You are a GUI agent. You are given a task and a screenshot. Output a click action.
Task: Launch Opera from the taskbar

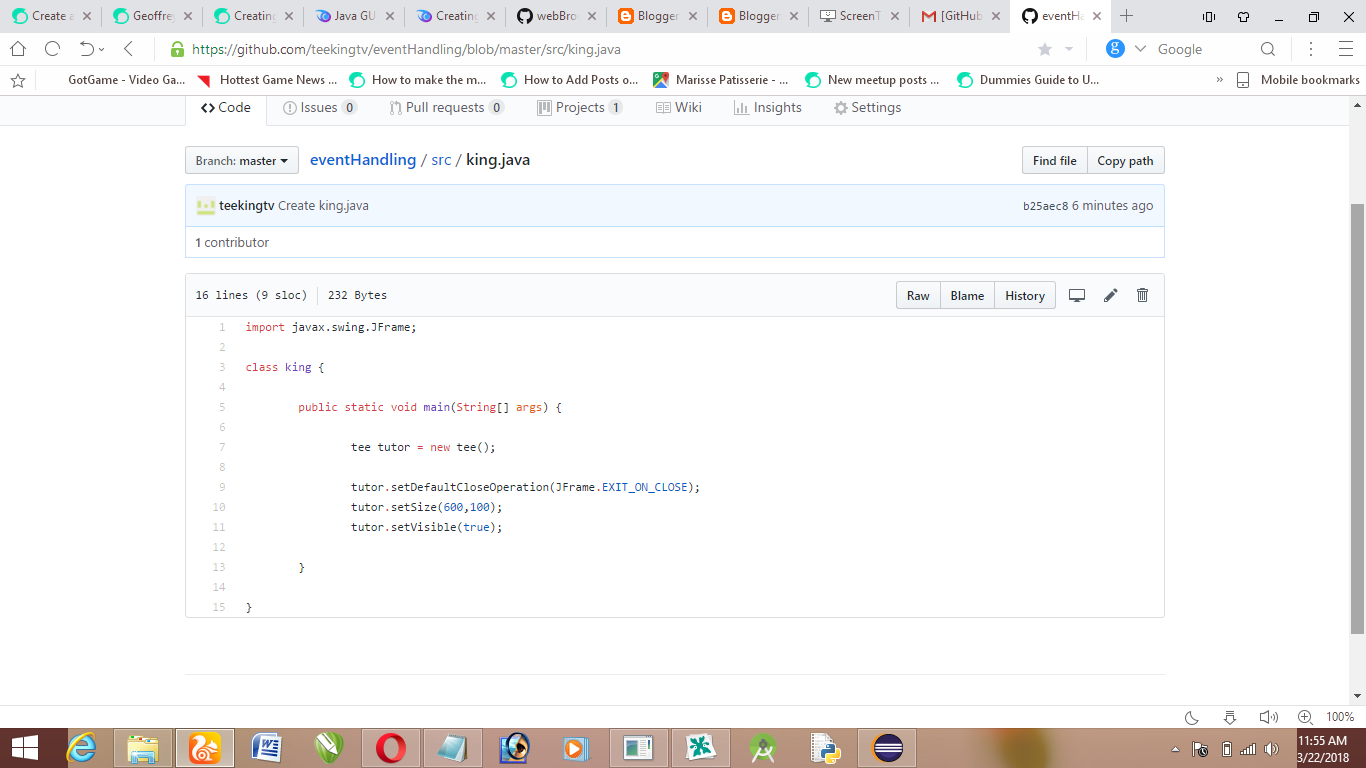coord(391,748)
